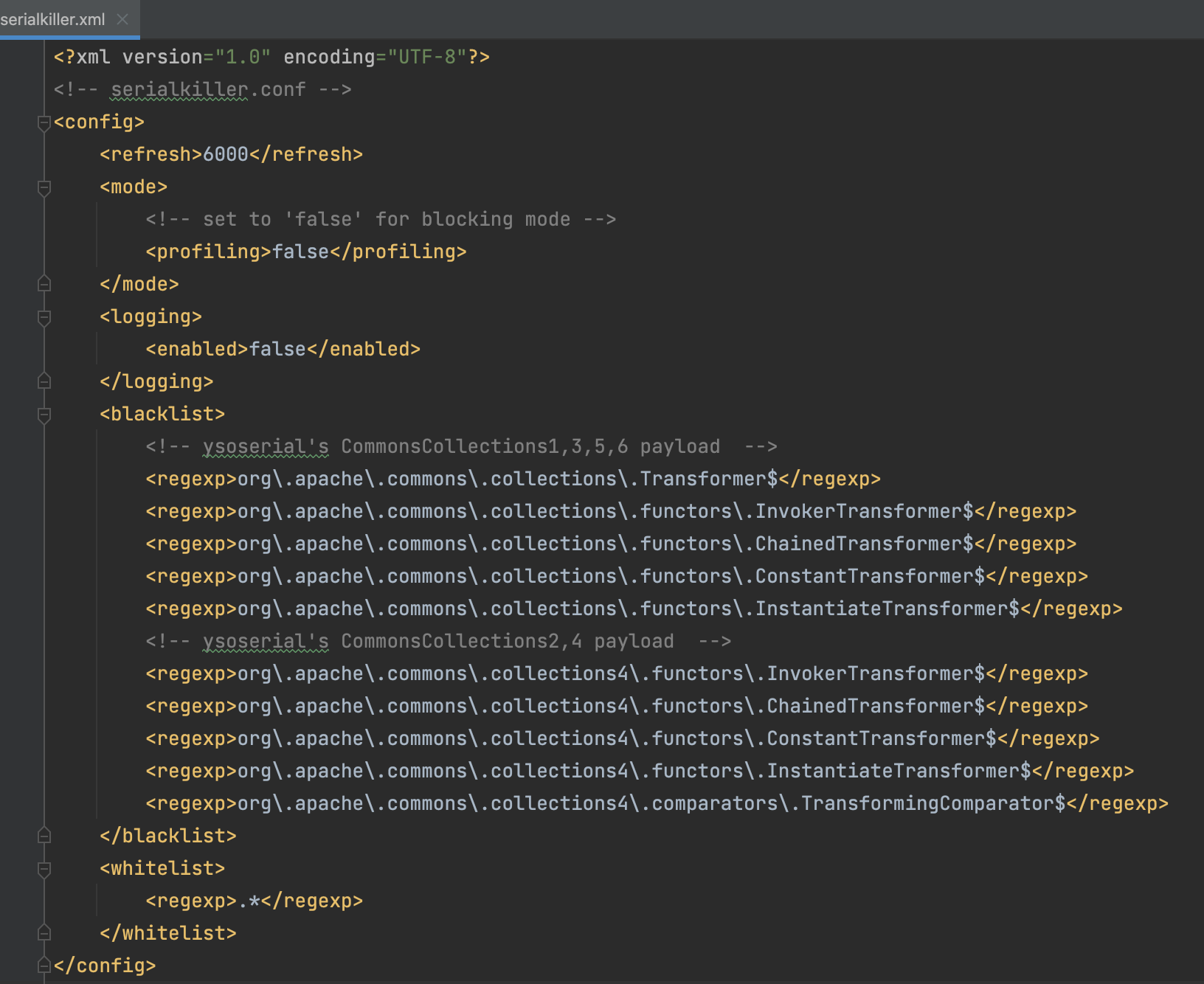Click collections4 ChainedTransformer$ regexp line
This screenshot has width=1204, height=984.
[x=617, y=706]
